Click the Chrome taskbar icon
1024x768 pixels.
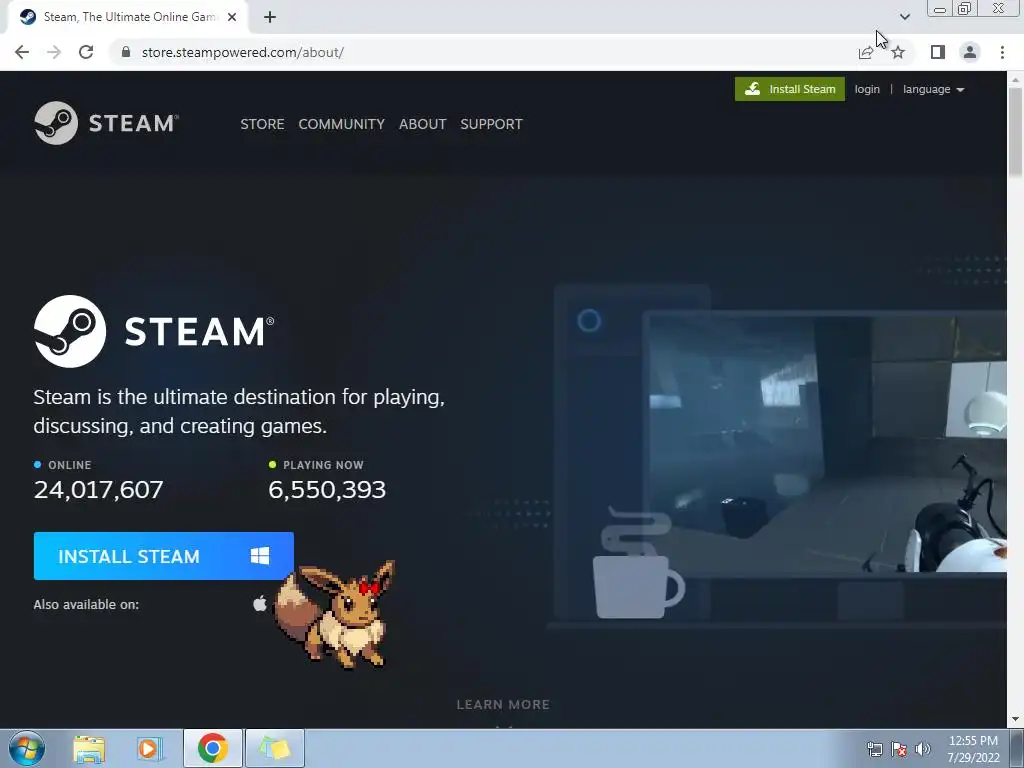pos(212,748)
